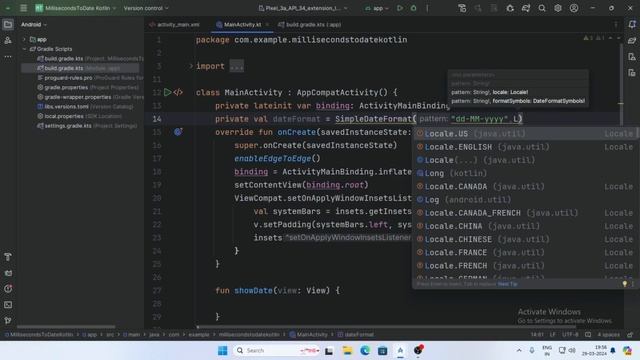Open tab options menu in editor tab bar

[x=616, y=24]
